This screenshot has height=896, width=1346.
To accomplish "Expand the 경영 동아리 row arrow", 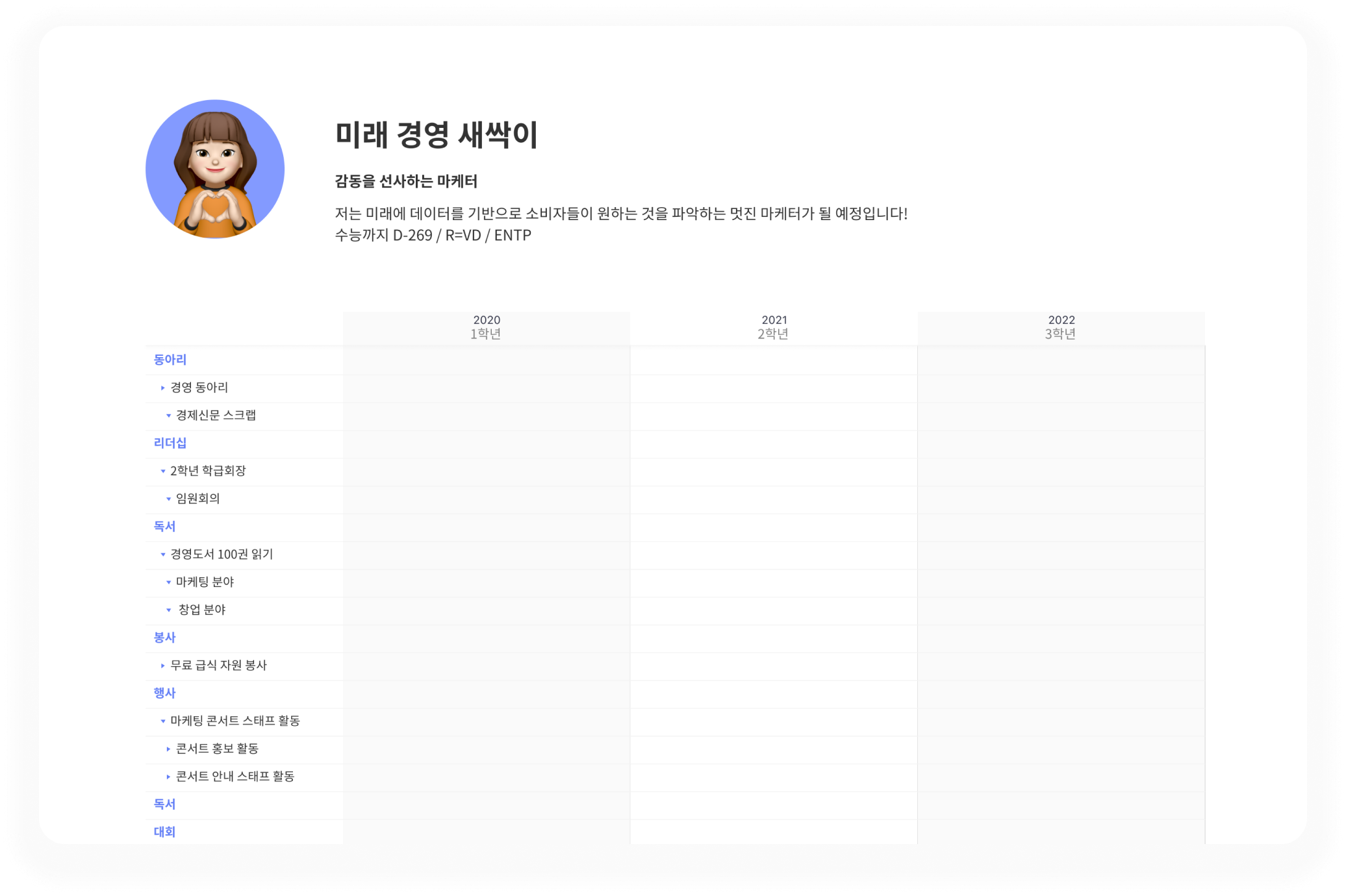I will point(162,388).
